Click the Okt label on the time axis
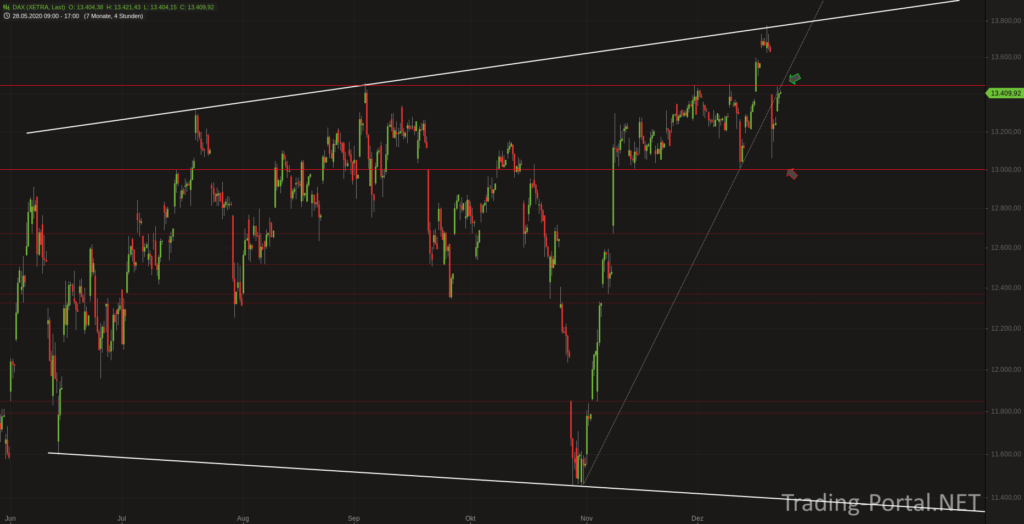The width and height of the screenshot is (1024, 524). point(470,519)
